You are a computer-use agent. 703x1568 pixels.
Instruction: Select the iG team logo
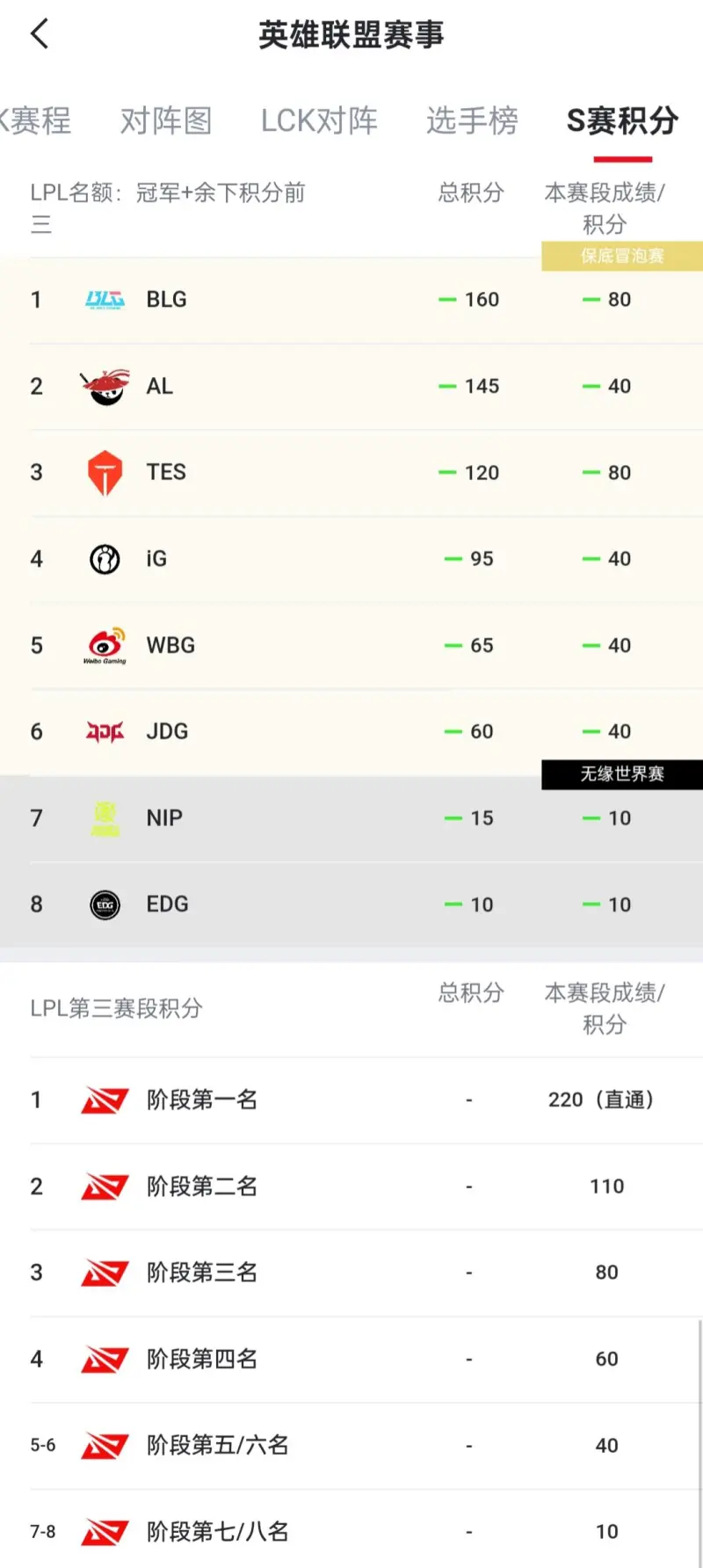pyautogui.click(x=104, y=558)
